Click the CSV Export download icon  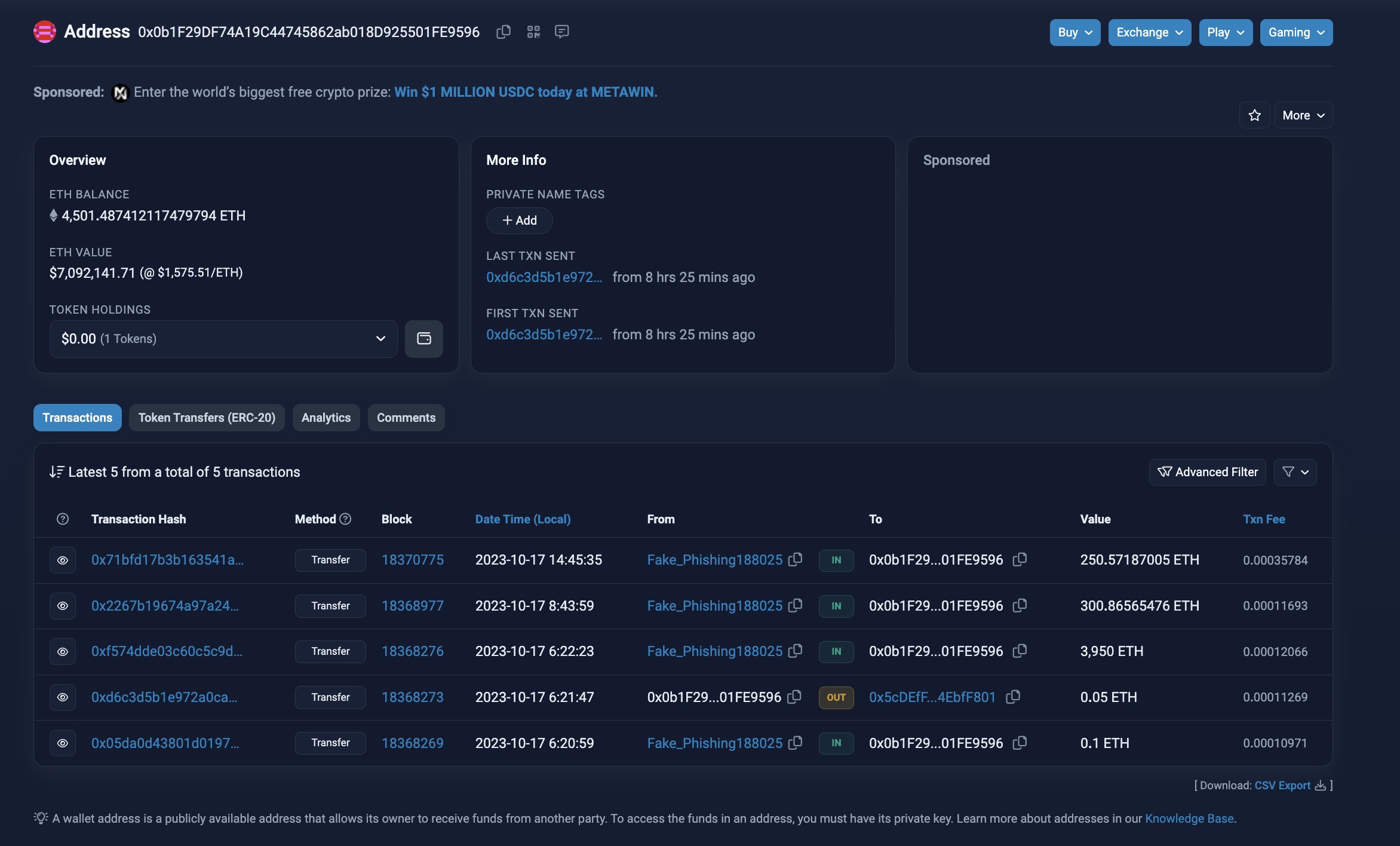tap(1320, 785)
